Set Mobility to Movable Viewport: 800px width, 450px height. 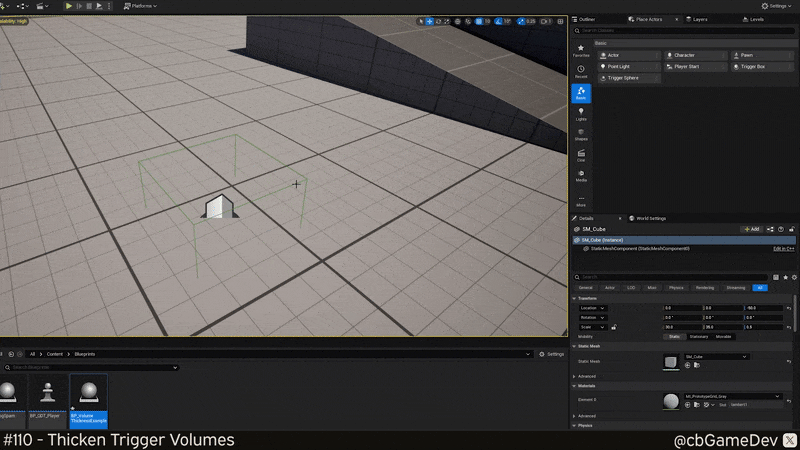tap(723, 337)
